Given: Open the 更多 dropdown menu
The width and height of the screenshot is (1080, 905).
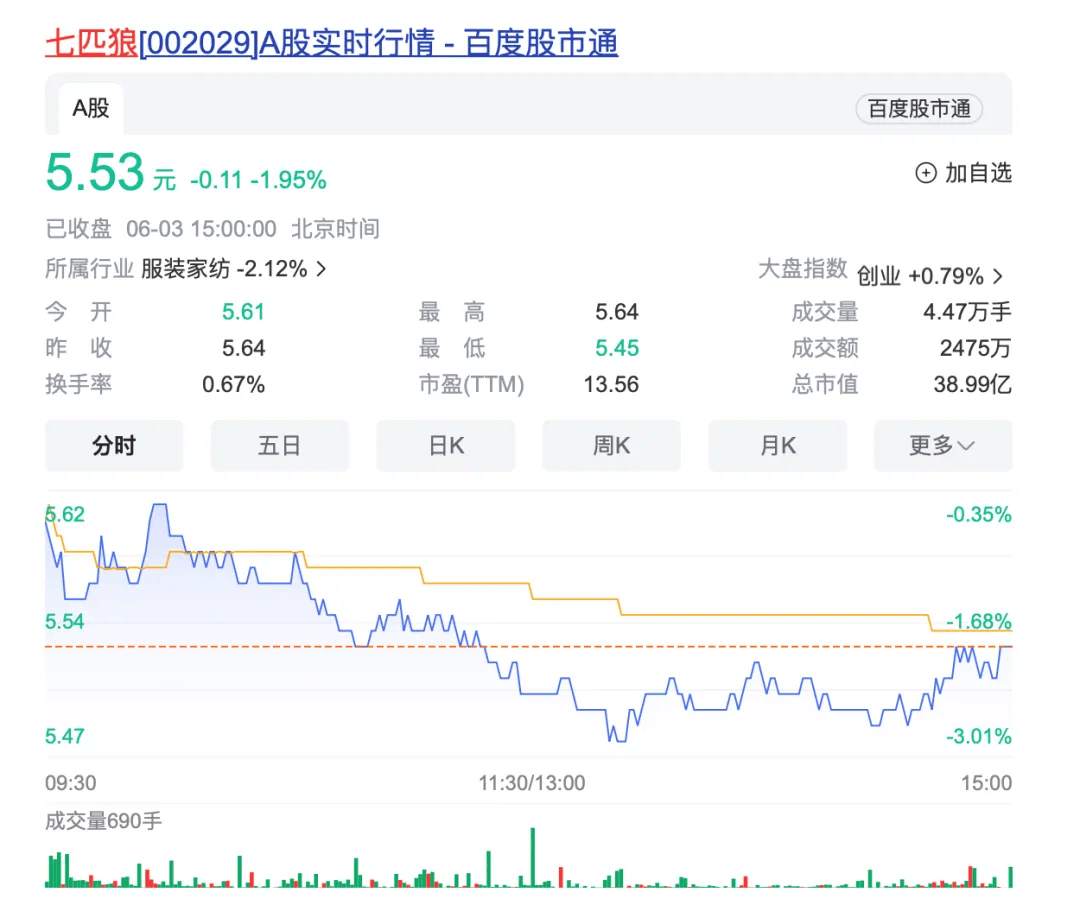Looking at the screenshot, I should pyautogui.click(x=942, y=446).
